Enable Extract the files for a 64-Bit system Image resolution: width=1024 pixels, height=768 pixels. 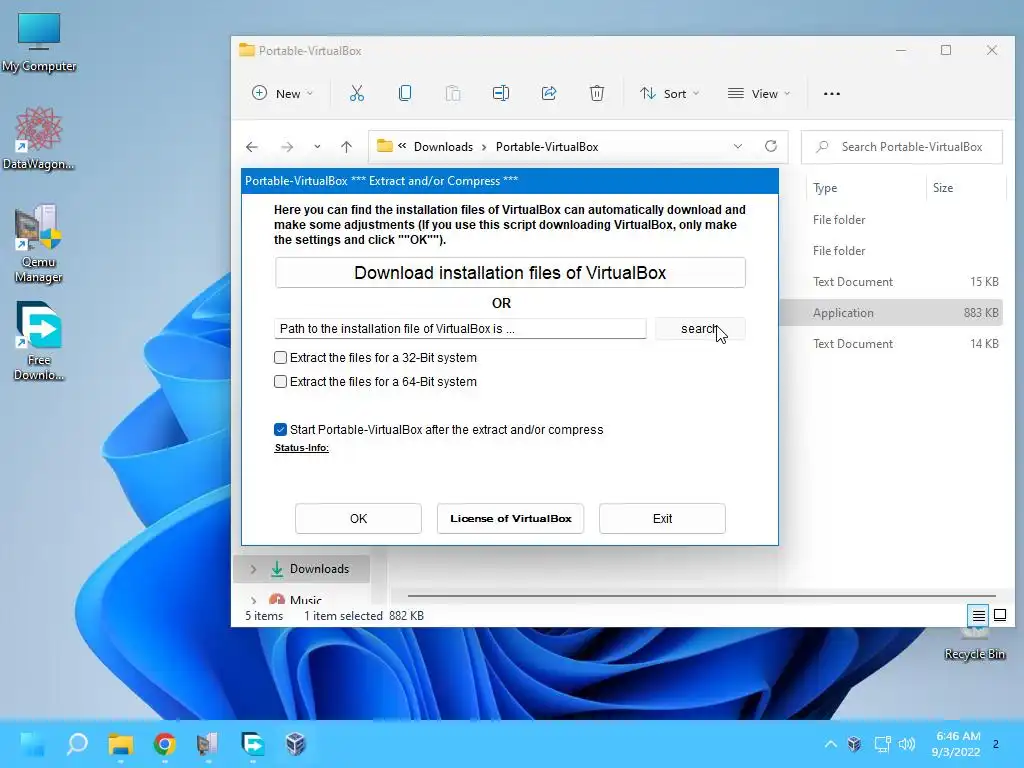[280, 381]
